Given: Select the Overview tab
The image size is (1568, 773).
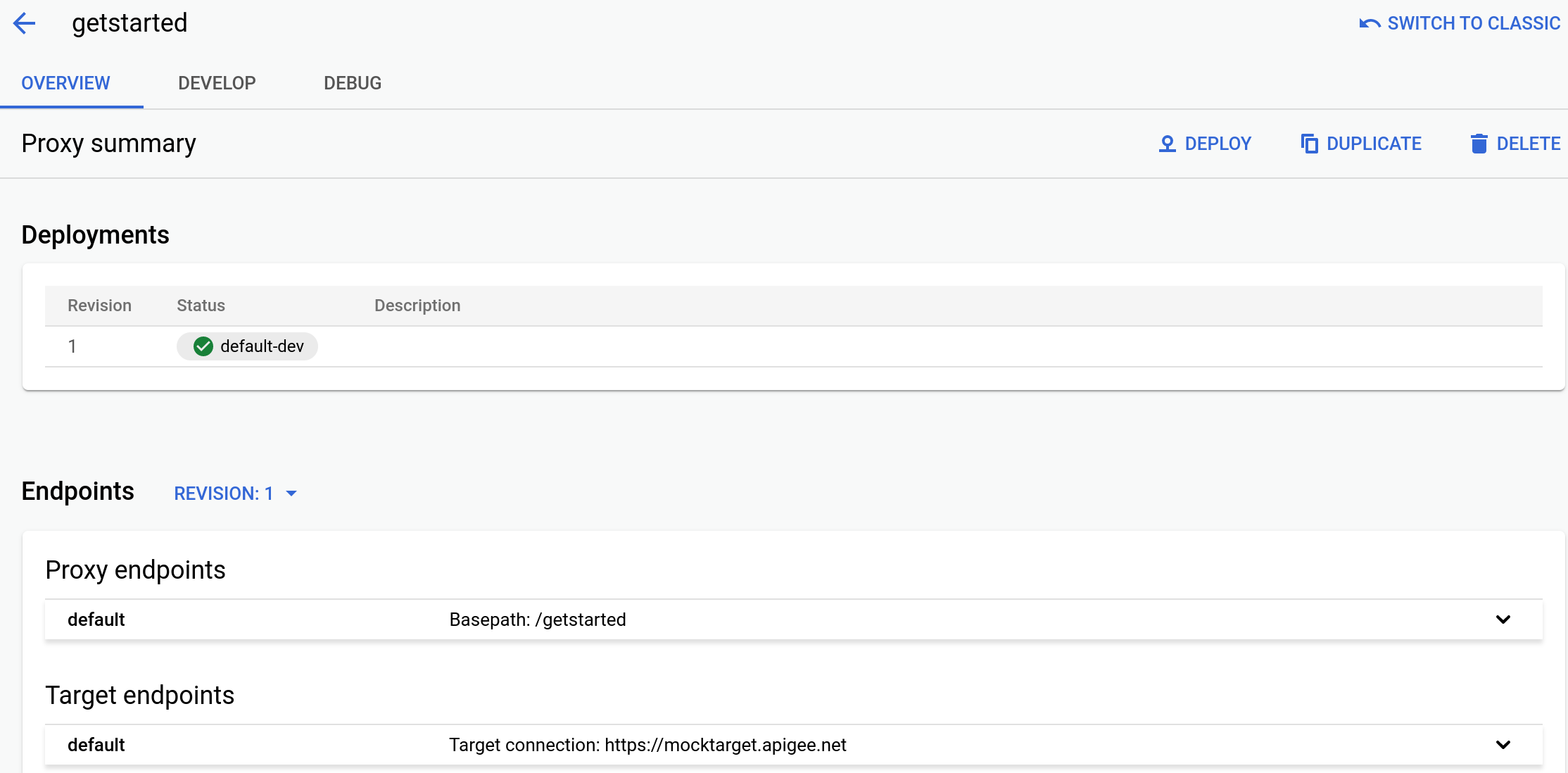Looking at the screenshot, I should pyautogui.click(x=65, y=83).
